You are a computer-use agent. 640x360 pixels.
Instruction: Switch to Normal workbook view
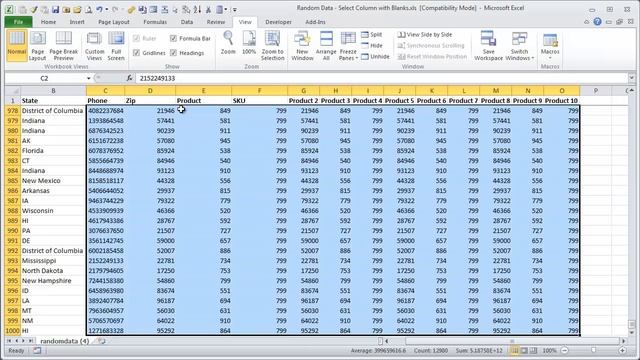(x=17, y=45)
